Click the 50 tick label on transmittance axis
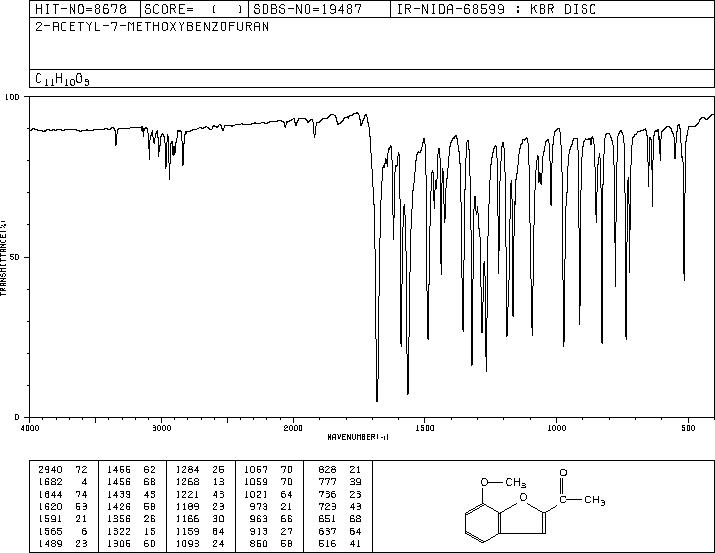715x553 pixels. pos(14,257)
